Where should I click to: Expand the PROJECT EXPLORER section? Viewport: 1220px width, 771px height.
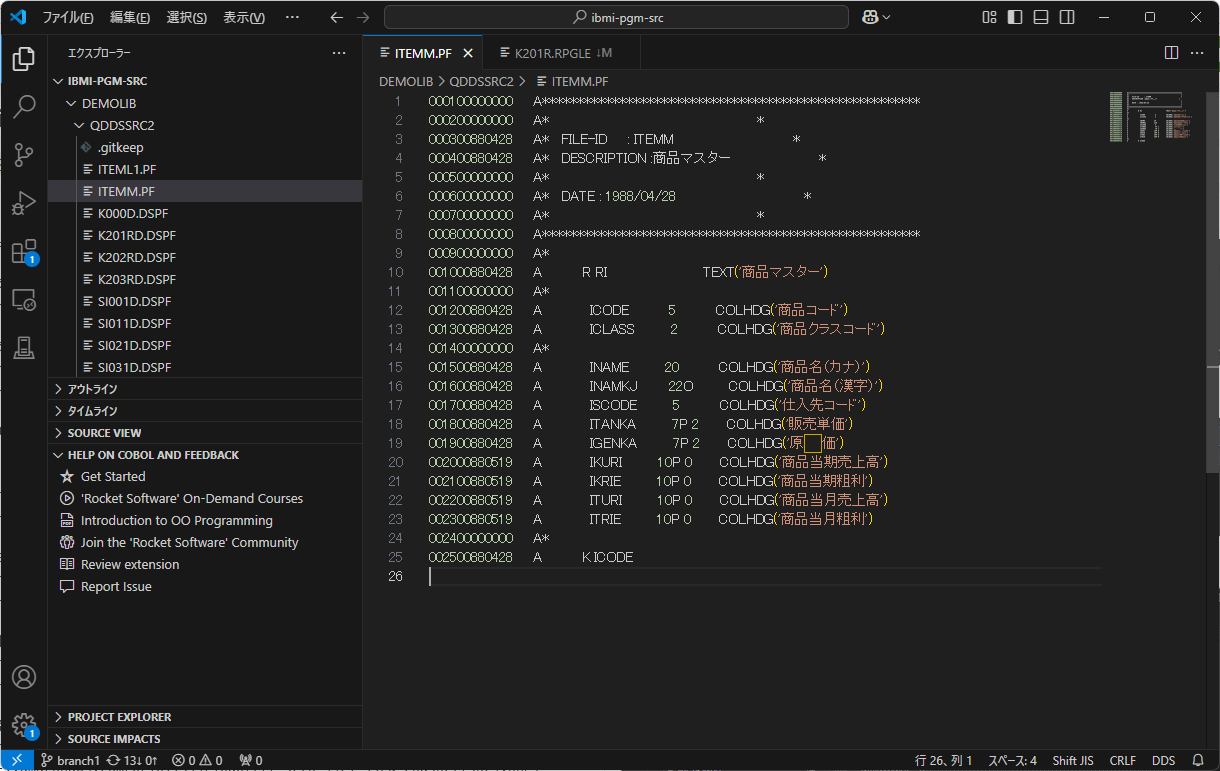point(205,717)
